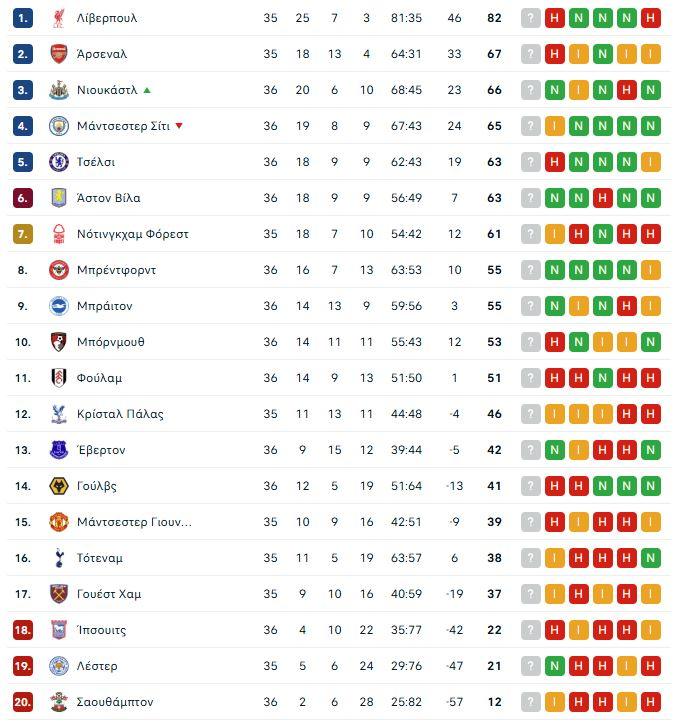Open the Μάντσεστερ Γιουν... team link
Screen dimensions: 676x727
134,522
